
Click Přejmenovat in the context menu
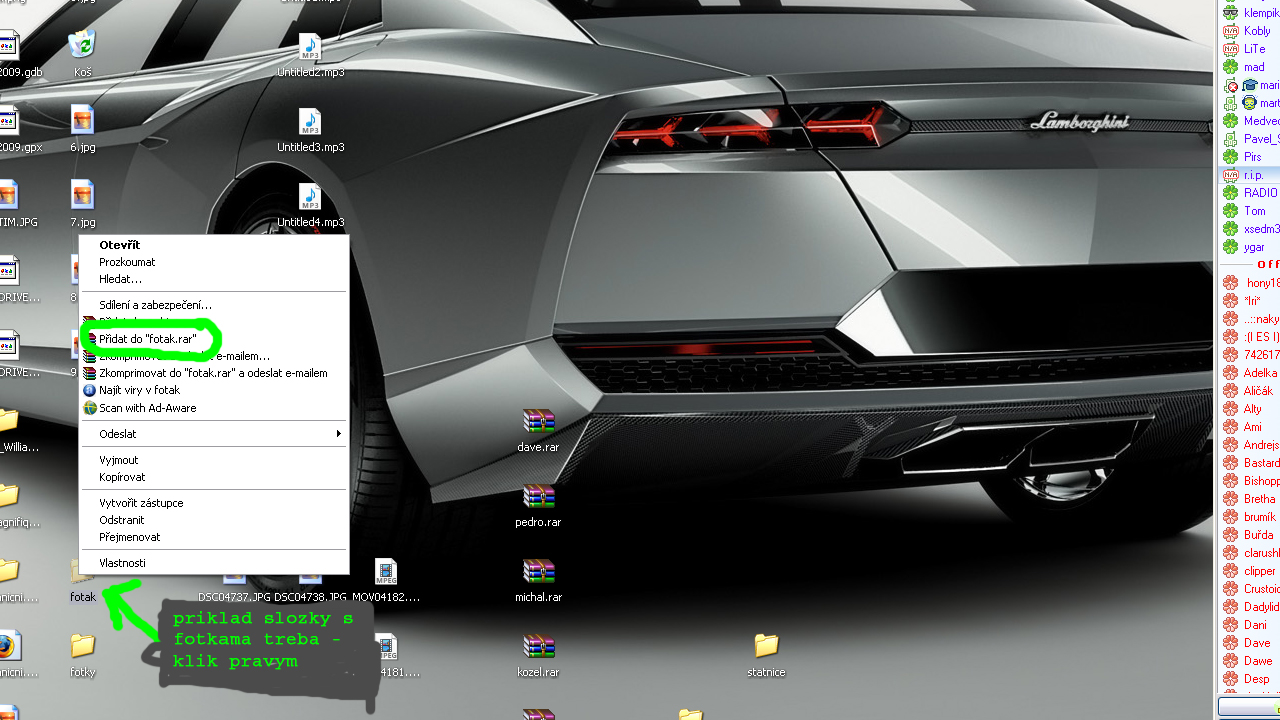129,537
